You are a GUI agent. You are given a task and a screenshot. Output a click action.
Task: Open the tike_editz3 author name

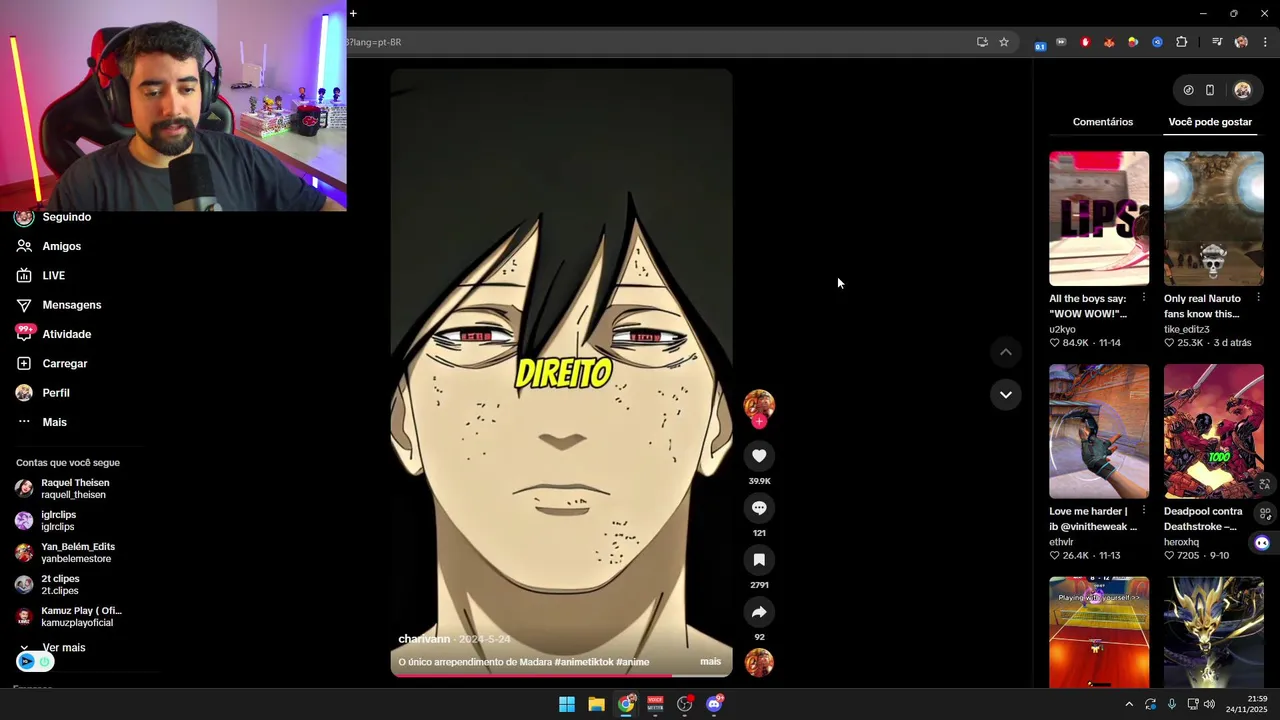pos(1187,329)
